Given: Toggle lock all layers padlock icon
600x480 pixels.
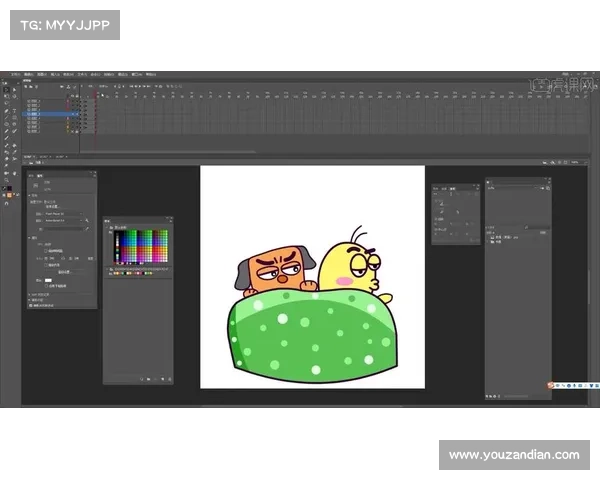Looking at the screenshot, I should coord(77,96).
